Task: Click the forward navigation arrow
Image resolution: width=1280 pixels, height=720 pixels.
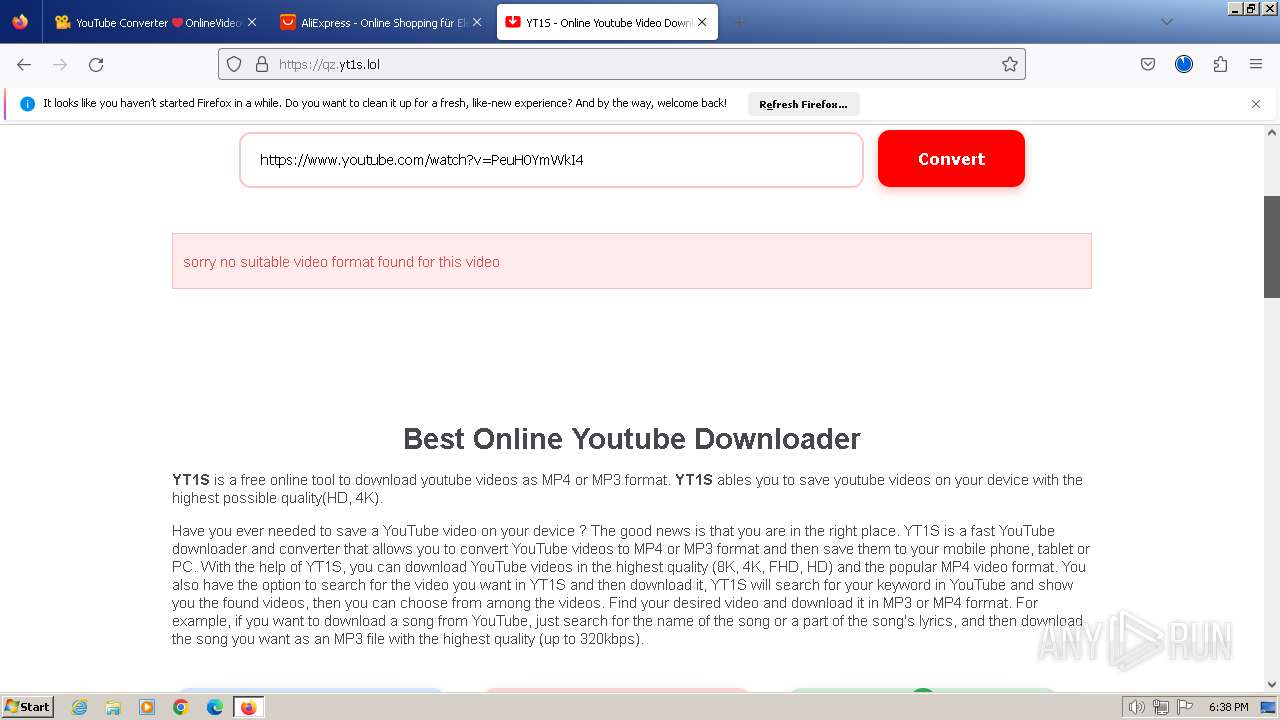Action: tap(60, 64)
